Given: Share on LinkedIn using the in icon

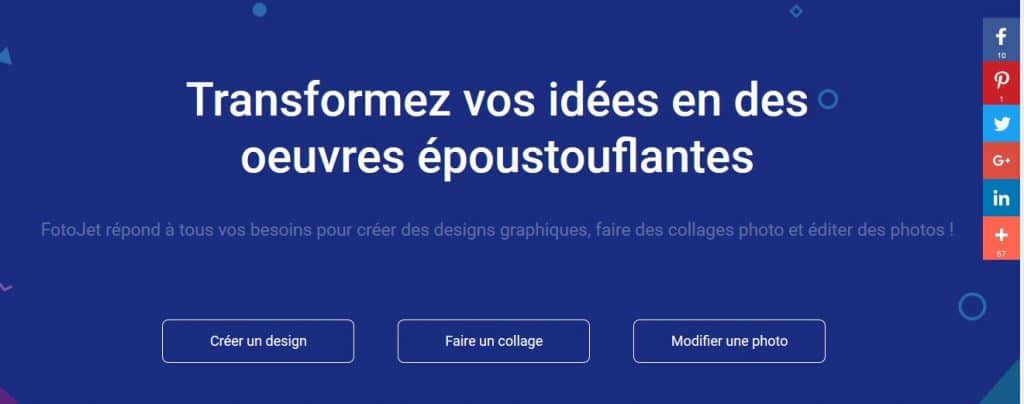Looking at the screenshot, I should (1000, 198).
